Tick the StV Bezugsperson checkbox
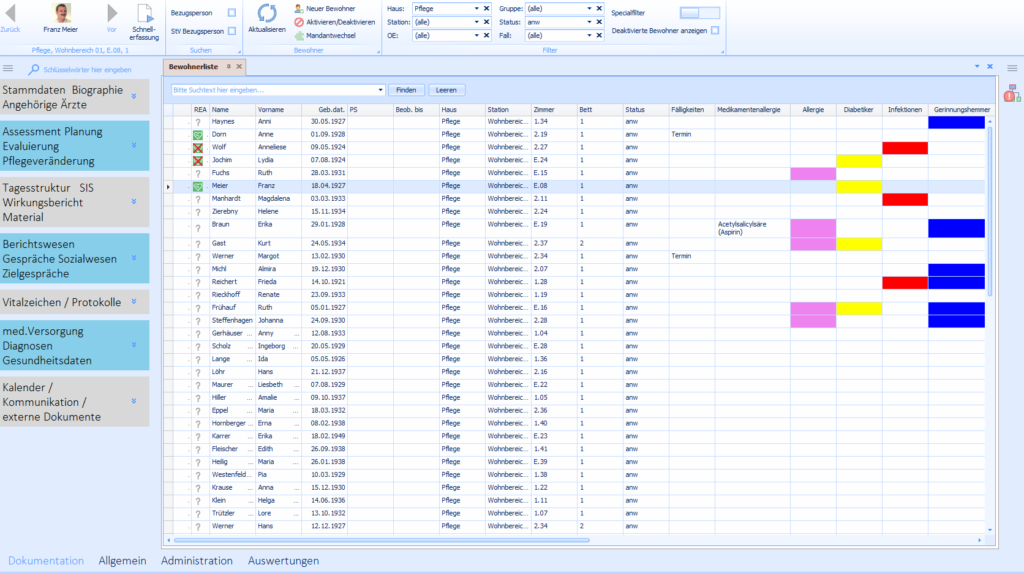Image resolution: width=1024 pixels, height=573 pixels. (232, 31)
